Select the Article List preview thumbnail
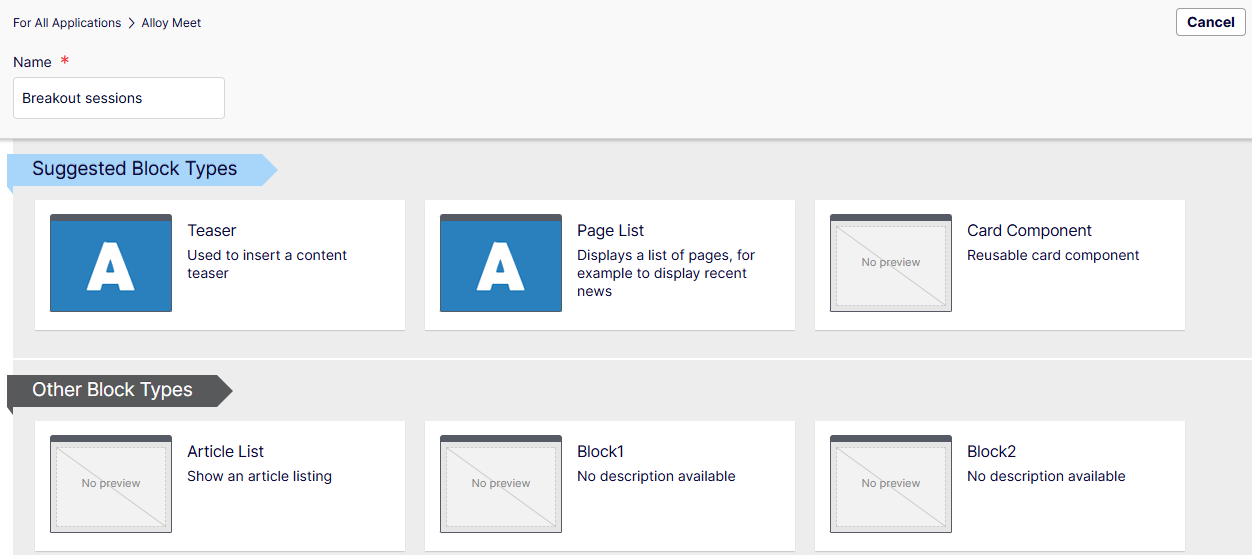1252x555 pixels. tap(111, 484)
